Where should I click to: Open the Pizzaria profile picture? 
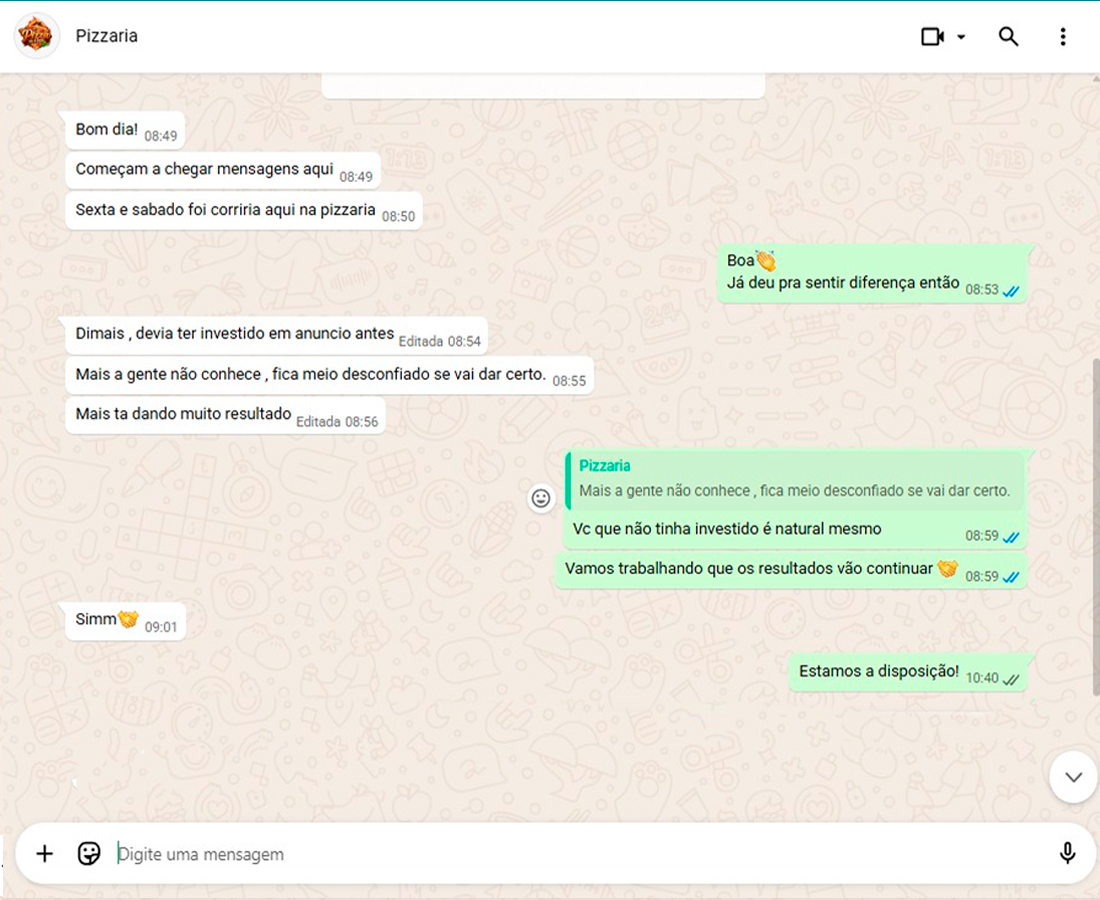click(37, 36)
